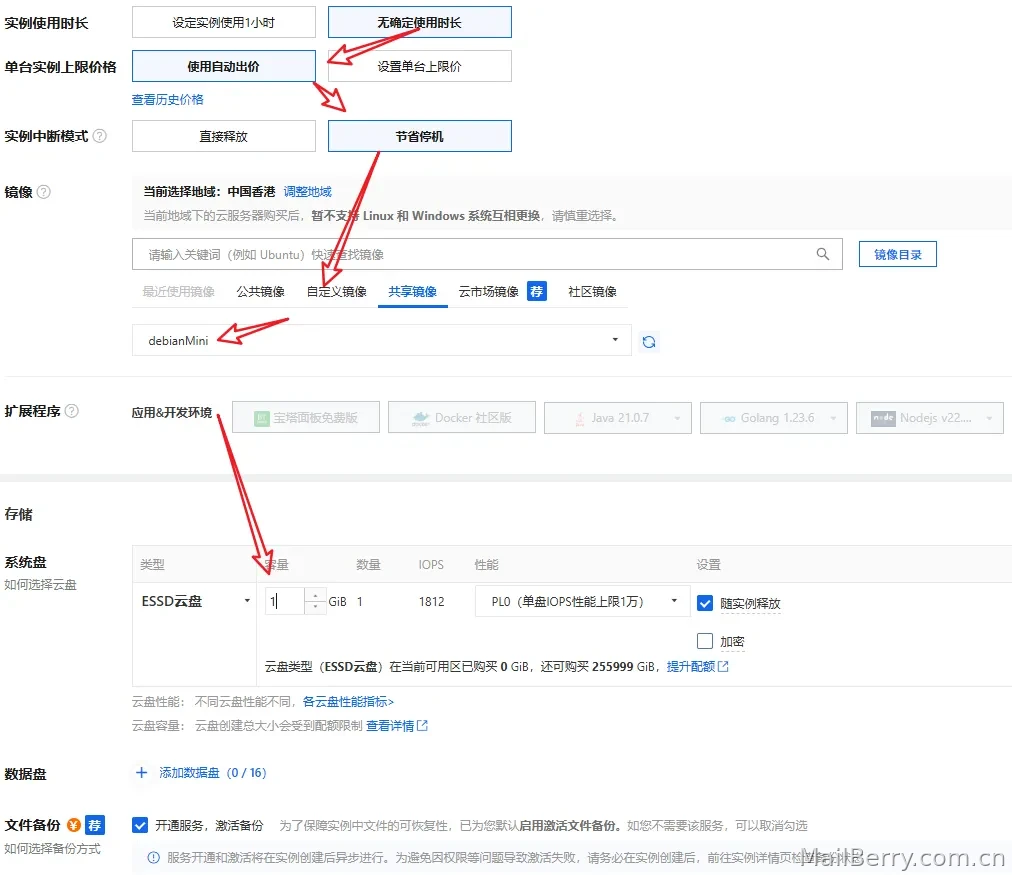Click external-link icon beside 查看详情
Viewport: 1012px width, 875px height.
(423, 725)
